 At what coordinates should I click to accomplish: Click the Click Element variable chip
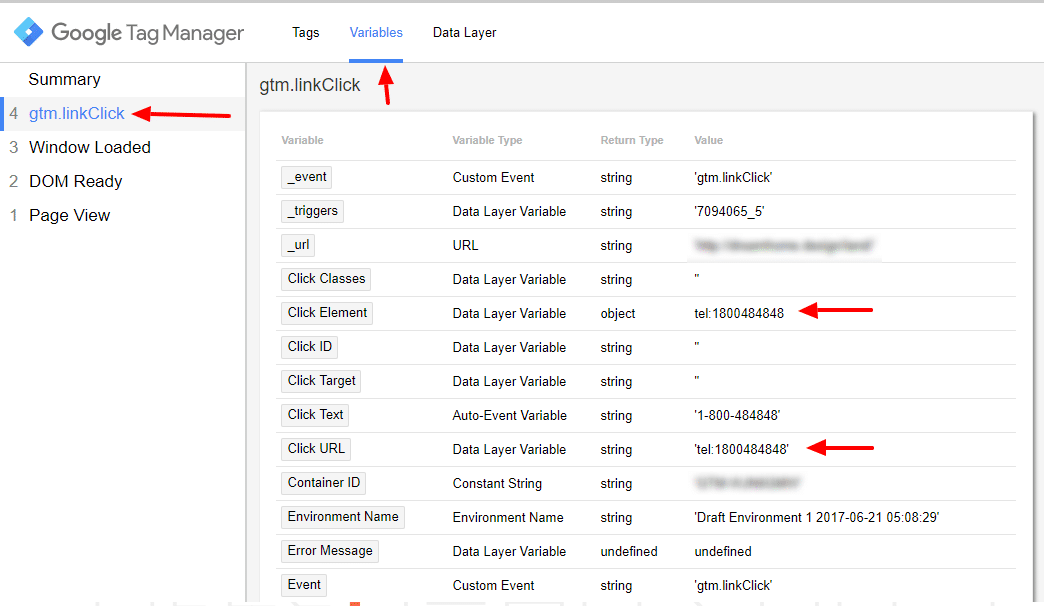click(x=327, y=313)
